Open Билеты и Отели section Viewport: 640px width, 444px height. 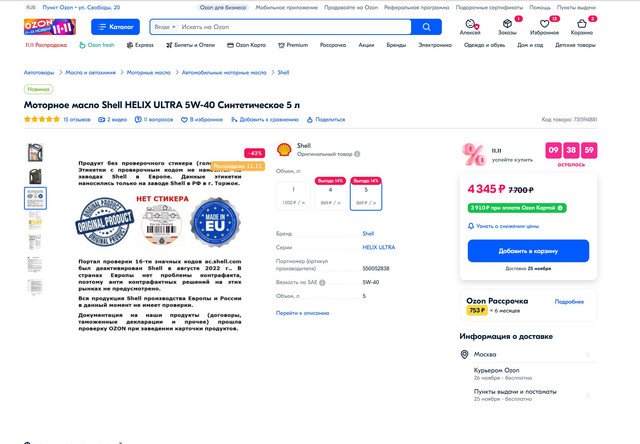coord(190,45)
